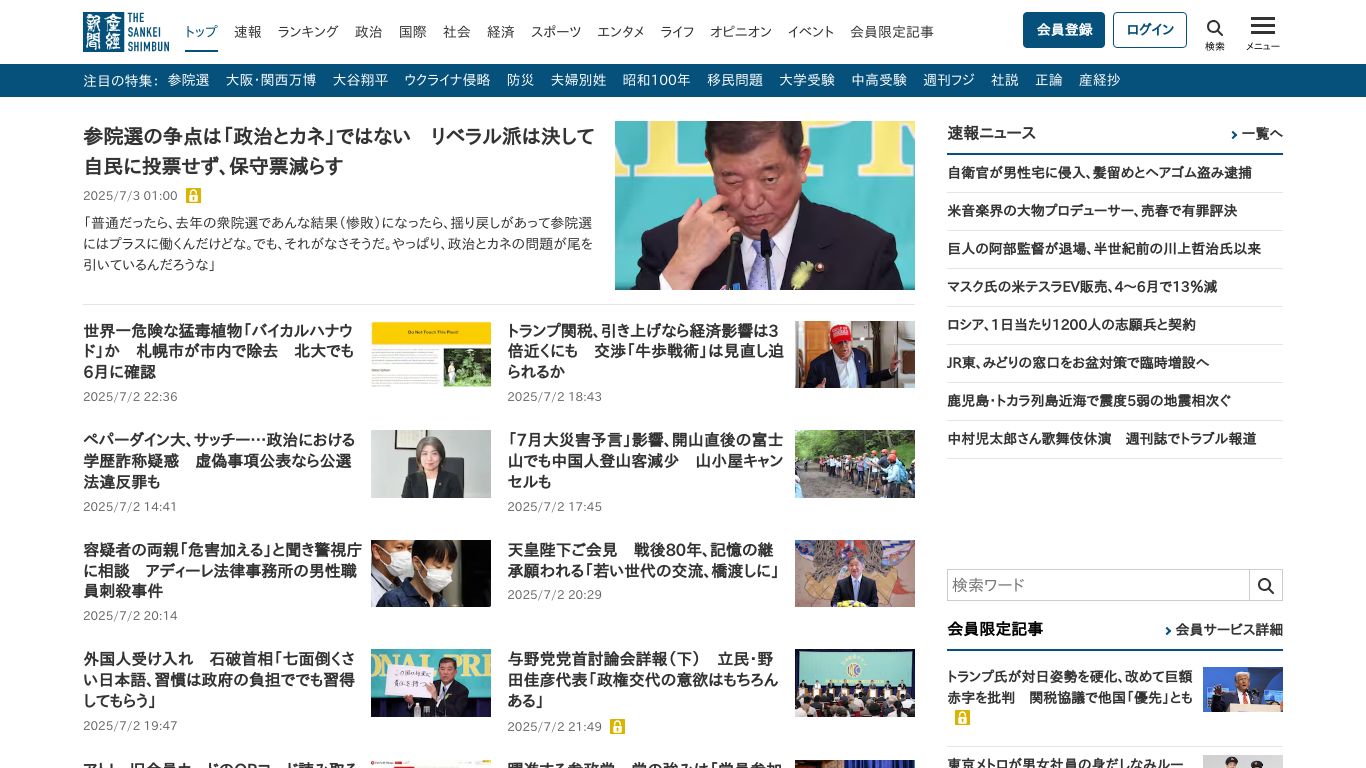Open the 与野党党首討論会 article thumbnail
1366x768 pixels.
coord(855,683)
